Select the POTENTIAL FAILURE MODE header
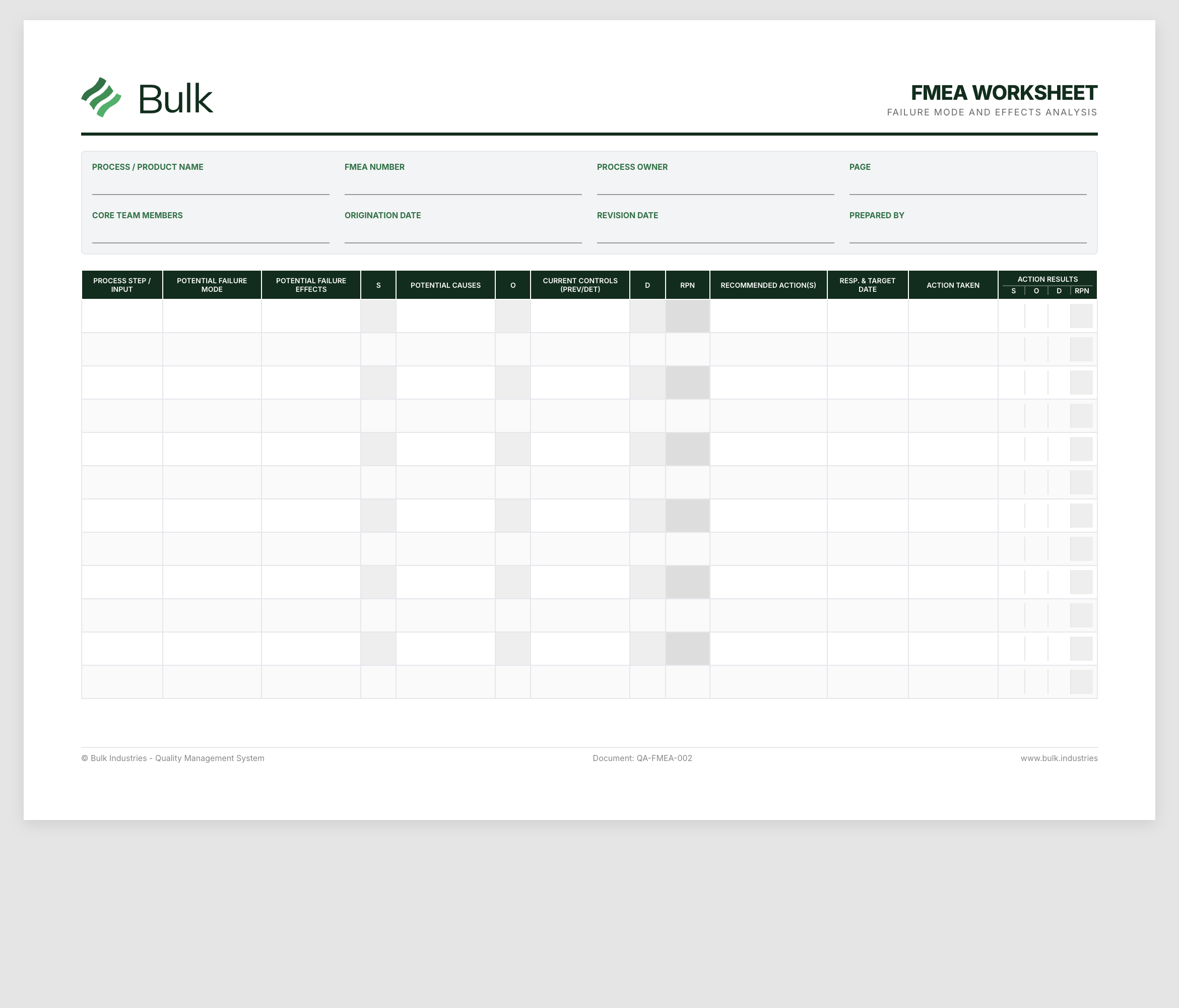 pos(211,285)
